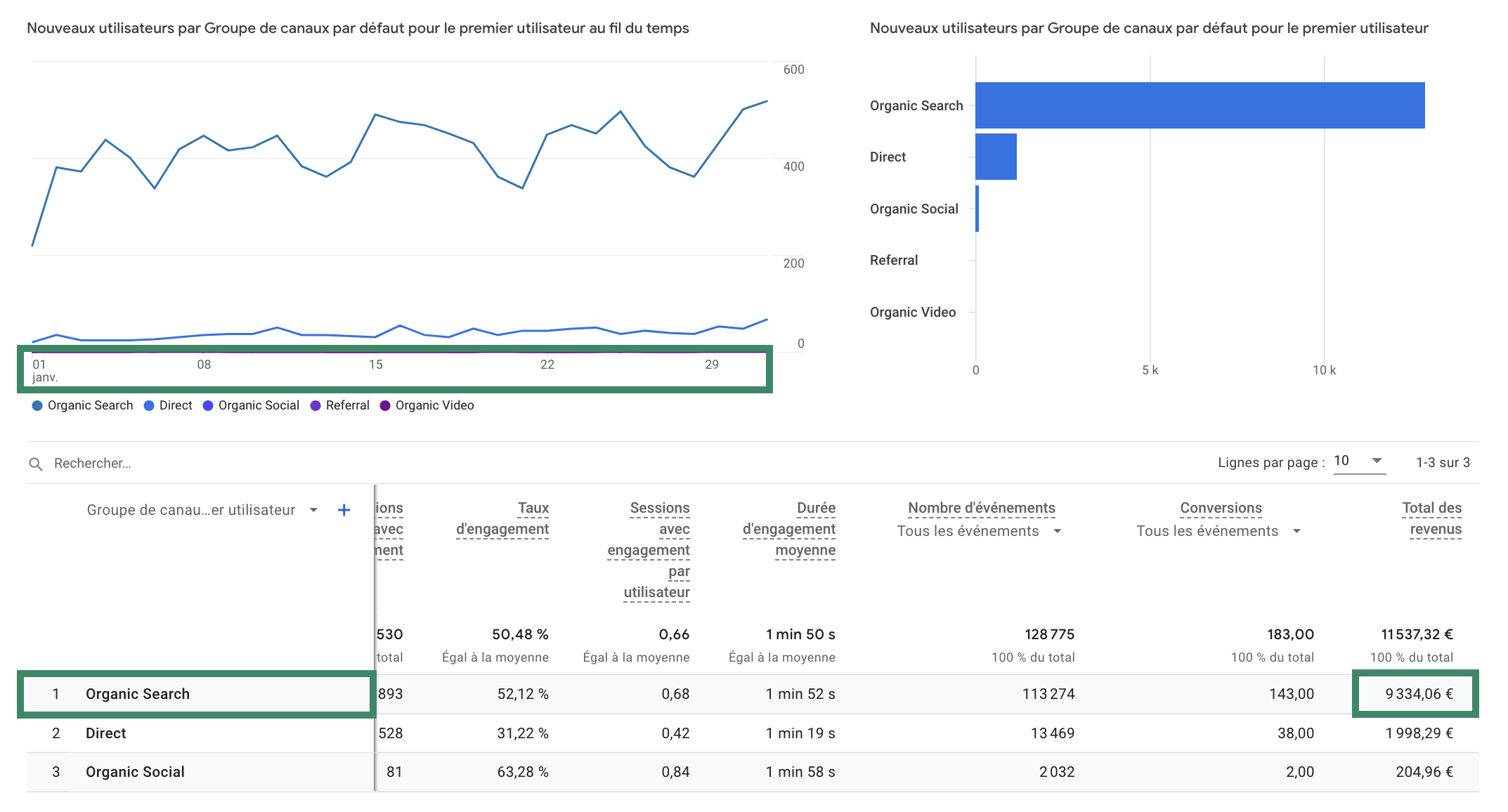The height and width of the screenshot is (812, 1508).
Task: Click the Direct bar in the bar chart
Action: pyautogui.click(x=996, y=157)
